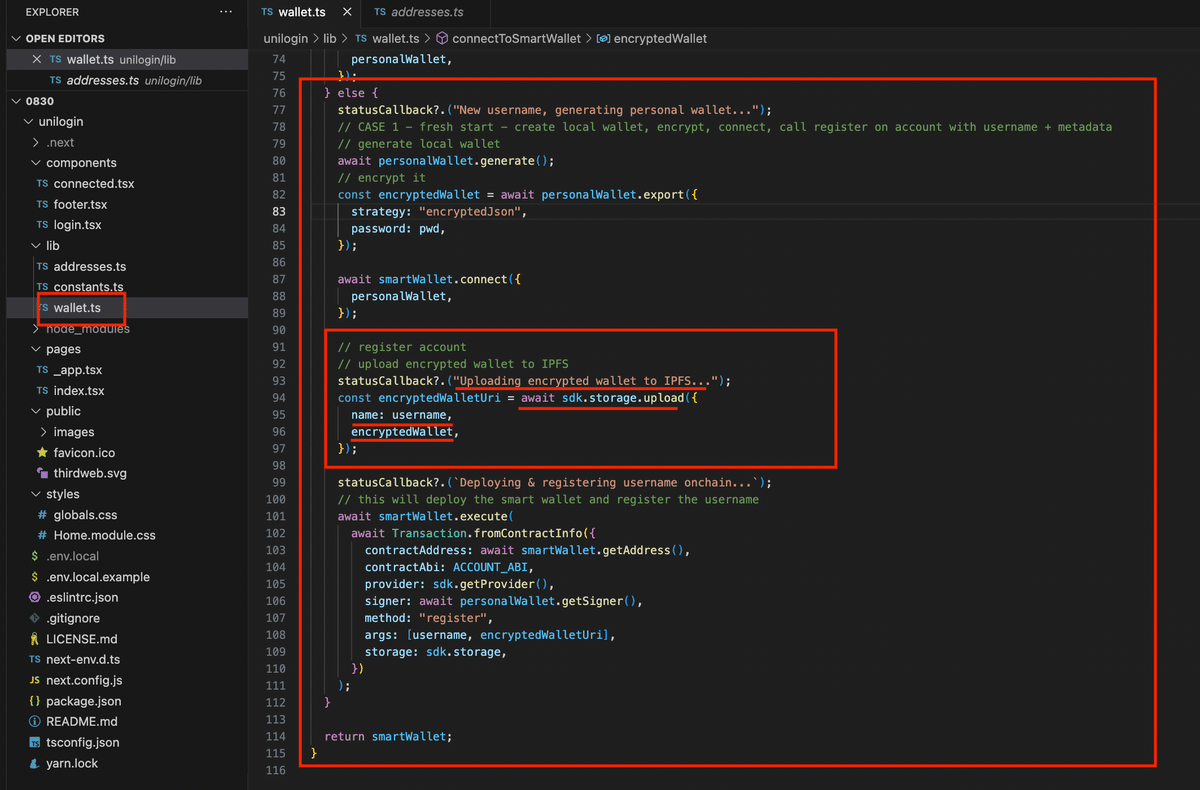The height and width of the screenshot is (790, 1200).
Task: Collapse the 0830 workspace folder section
Action: coord(16,100)
